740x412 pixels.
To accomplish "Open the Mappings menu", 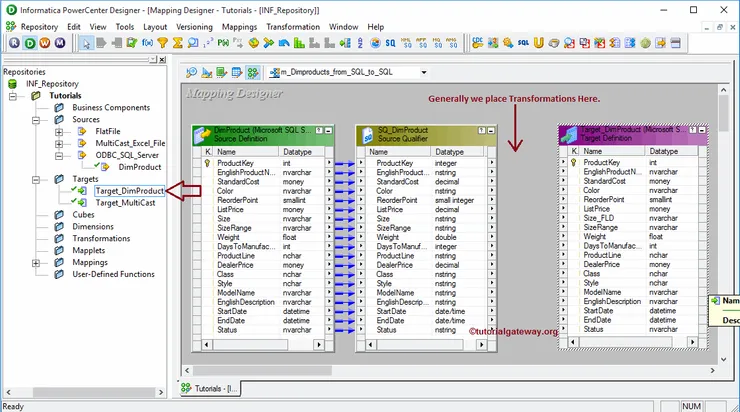I will (x=239, y=27).
